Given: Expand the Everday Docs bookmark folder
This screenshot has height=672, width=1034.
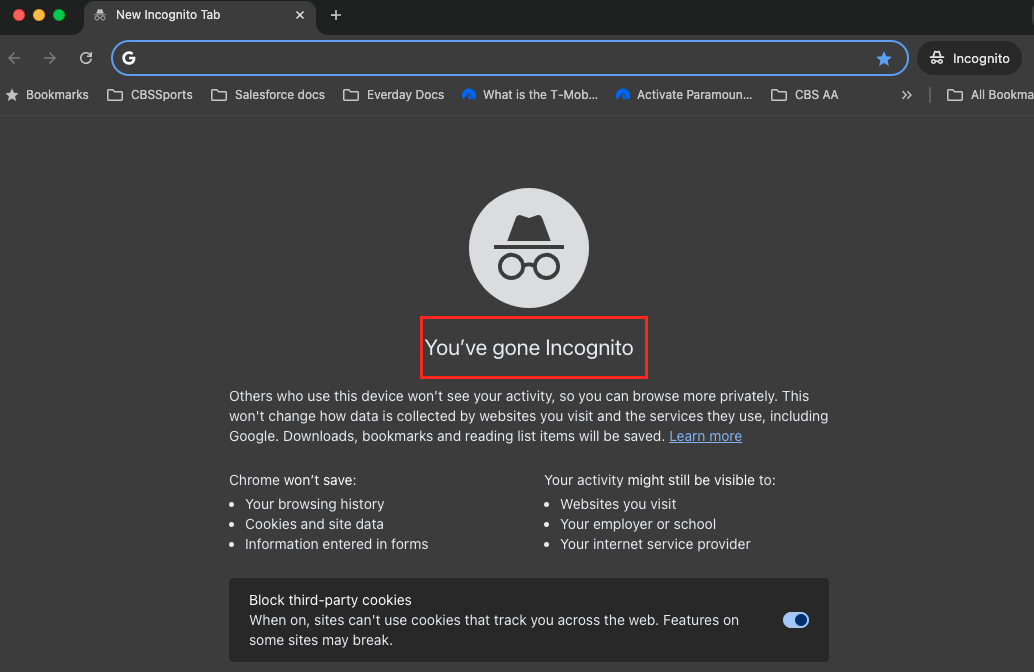Looking at the screenshot, I should point(394,95).
